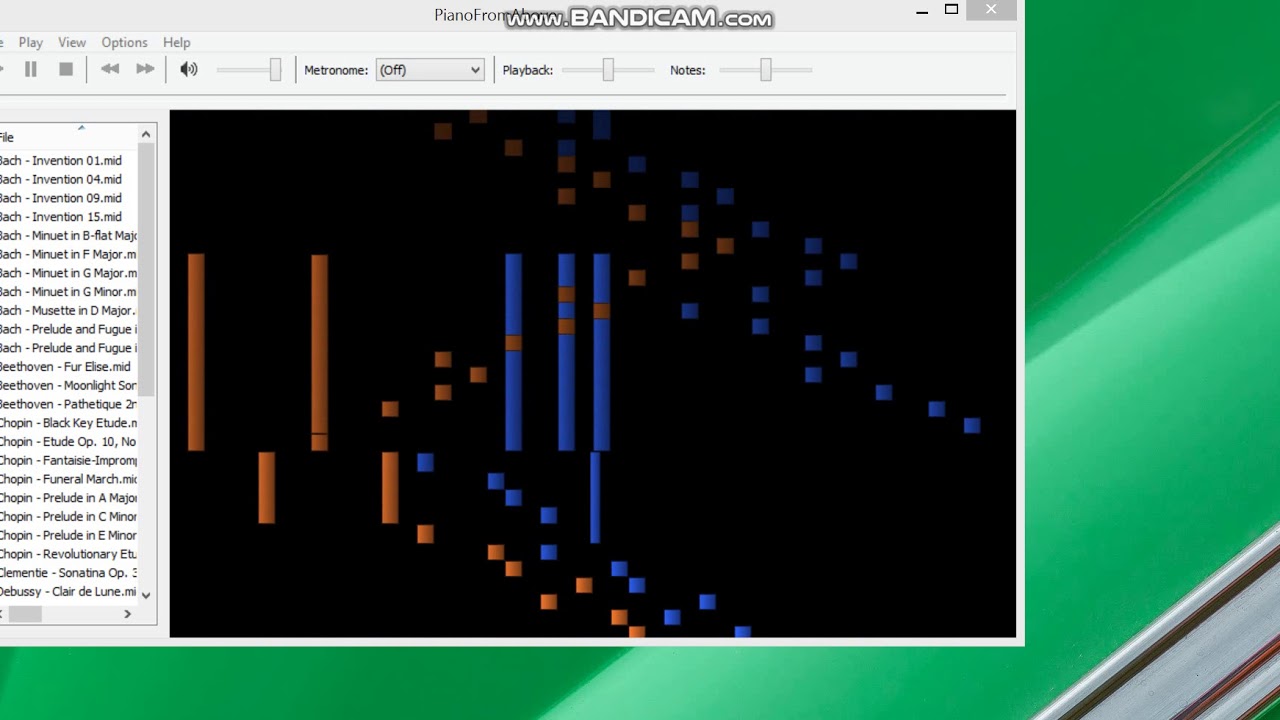Select Chopin - Etude Op. 10

pyautogui.click(x=68, y=441)
